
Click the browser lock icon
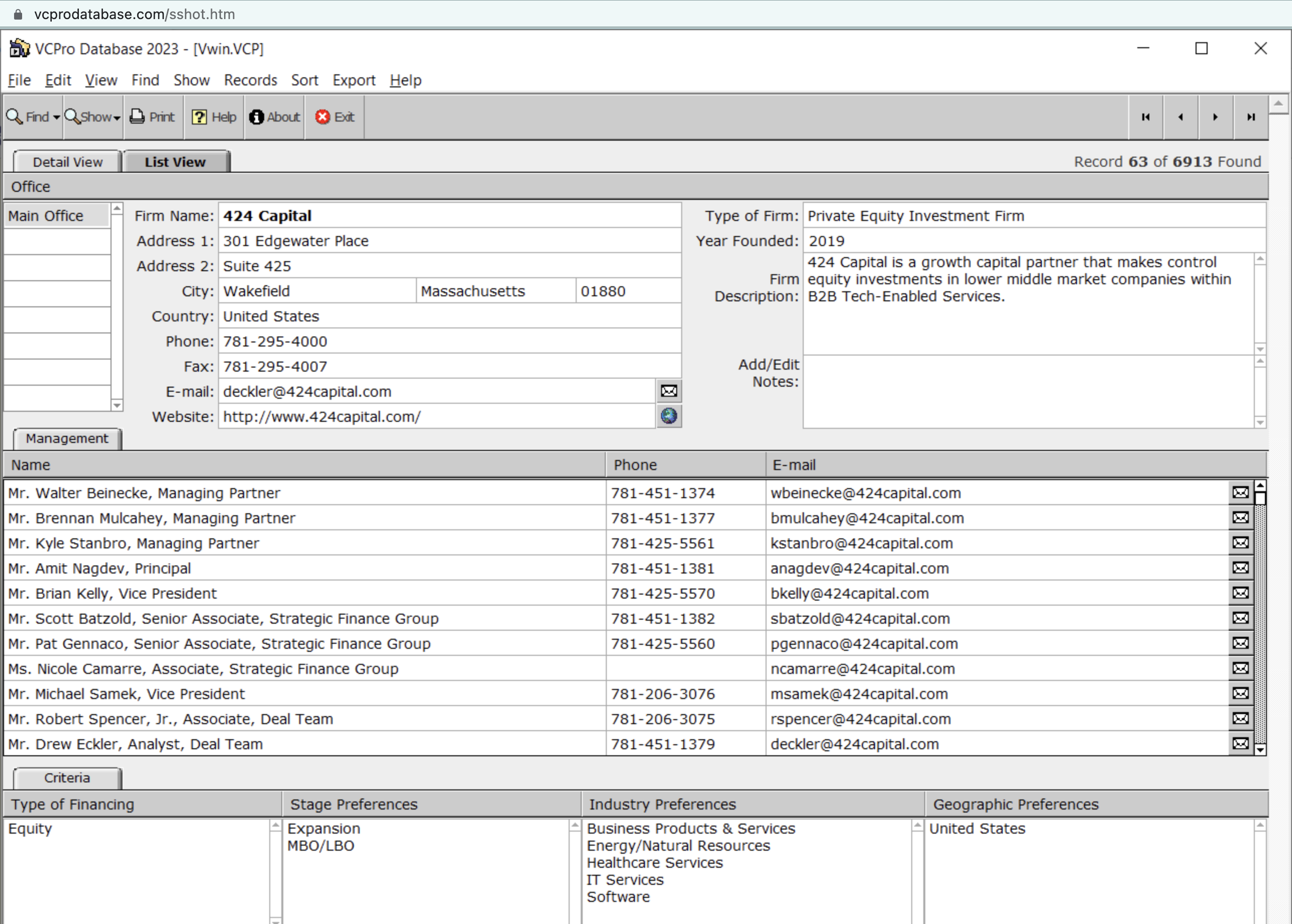coord(18,14)
